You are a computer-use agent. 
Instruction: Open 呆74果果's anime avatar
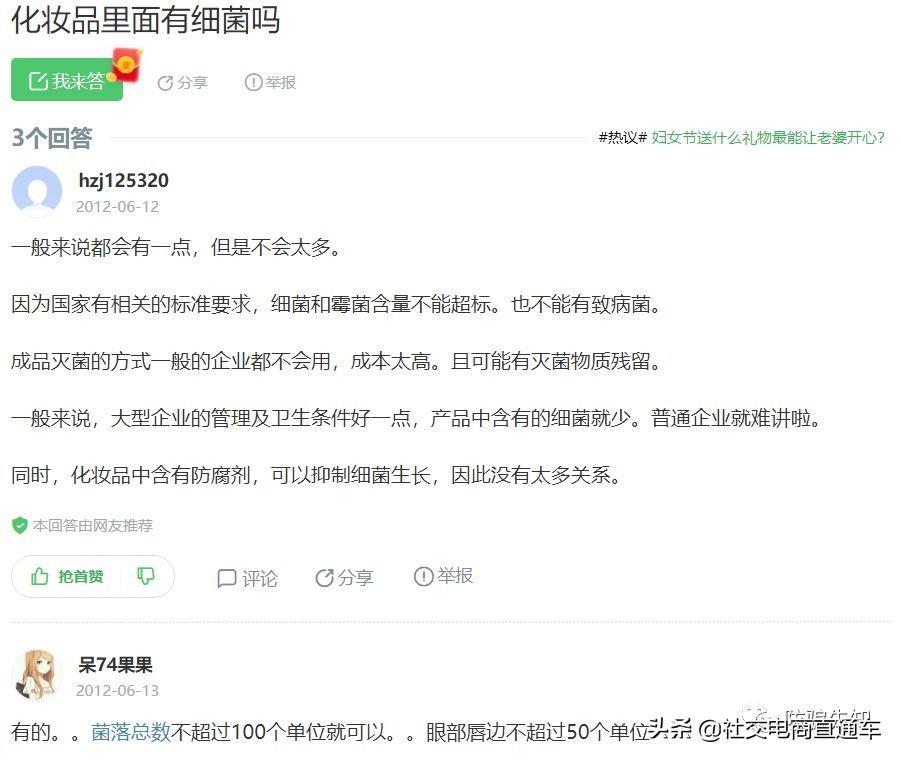(37, 676)
